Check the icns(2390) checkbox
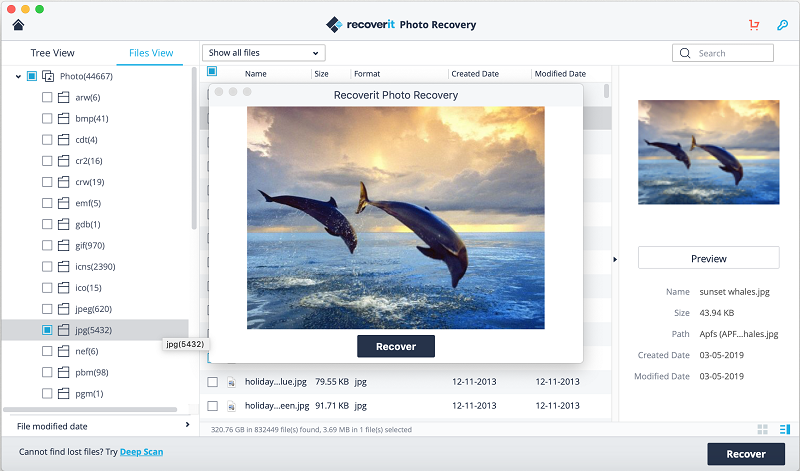 pyautogui.click(x=47, y=266)
